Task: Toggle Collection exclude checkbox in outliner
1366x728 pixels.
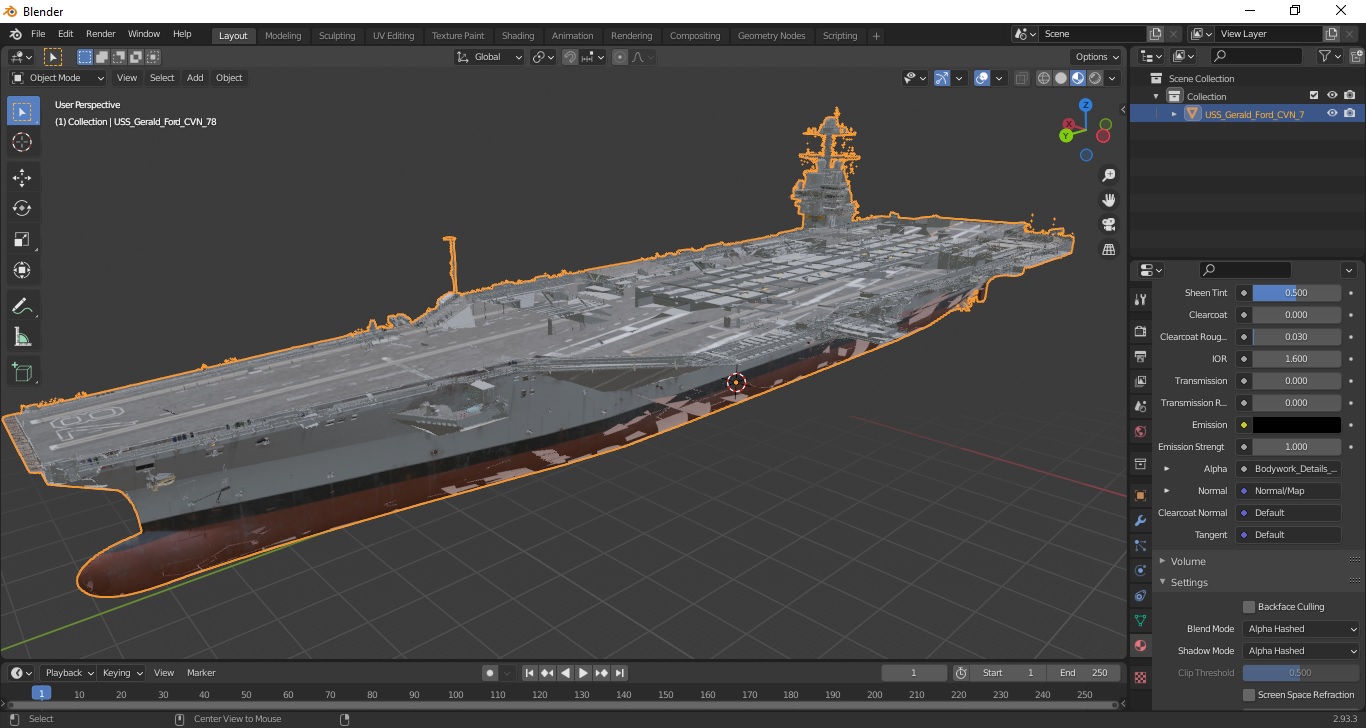Action: [1314, 96]
